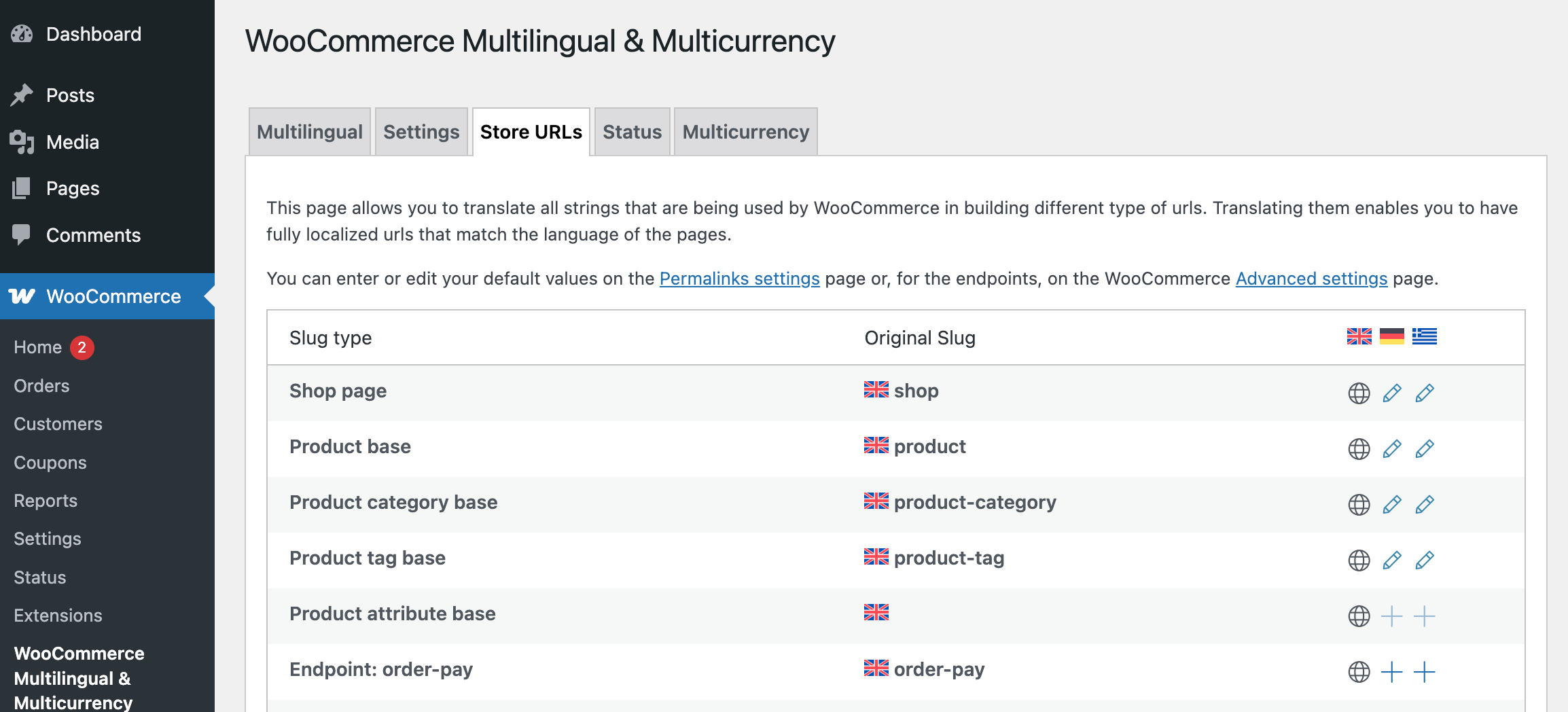Open WooCommerce Settings submenu item
Image resolution: width=1568 pixels, height=712 pixels.
[x=48, y=539]
